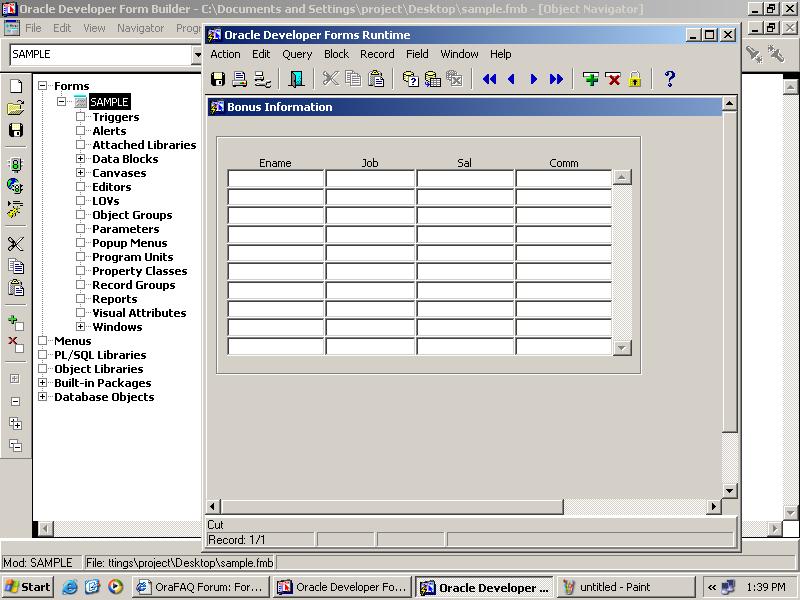Click the padlock Lock Record icon
Screen dimensions: 800x600
(x=635, y=79)
